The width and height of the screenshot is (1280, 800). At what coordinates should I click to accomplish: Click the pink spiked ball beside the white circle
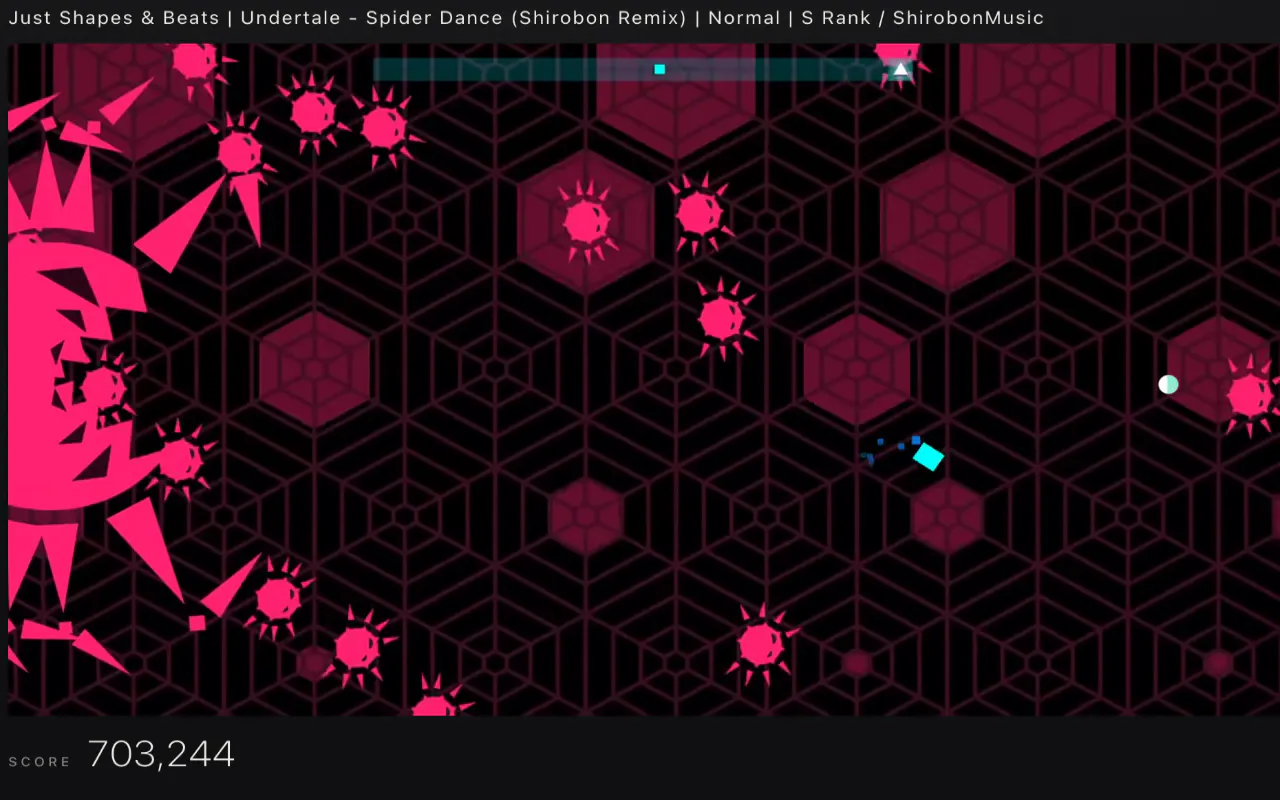point(1249,396)
